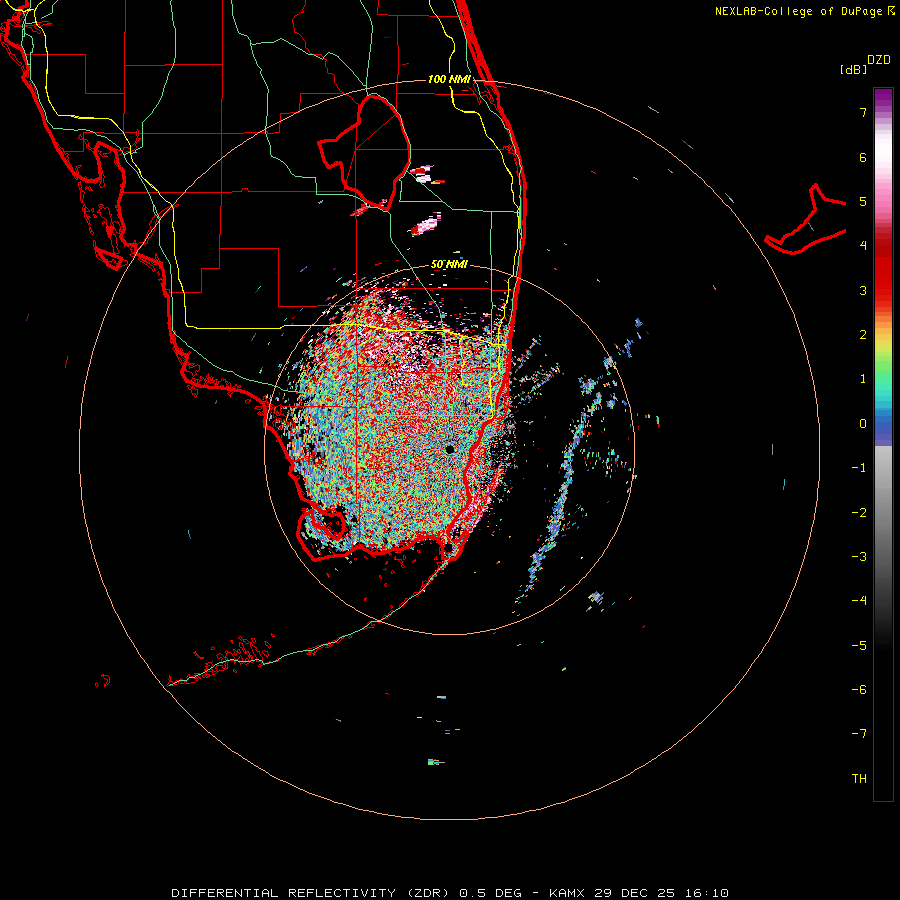The image size is (900, 900).
Task: Click the -1 value on the color scale
Action: point(859,468)
